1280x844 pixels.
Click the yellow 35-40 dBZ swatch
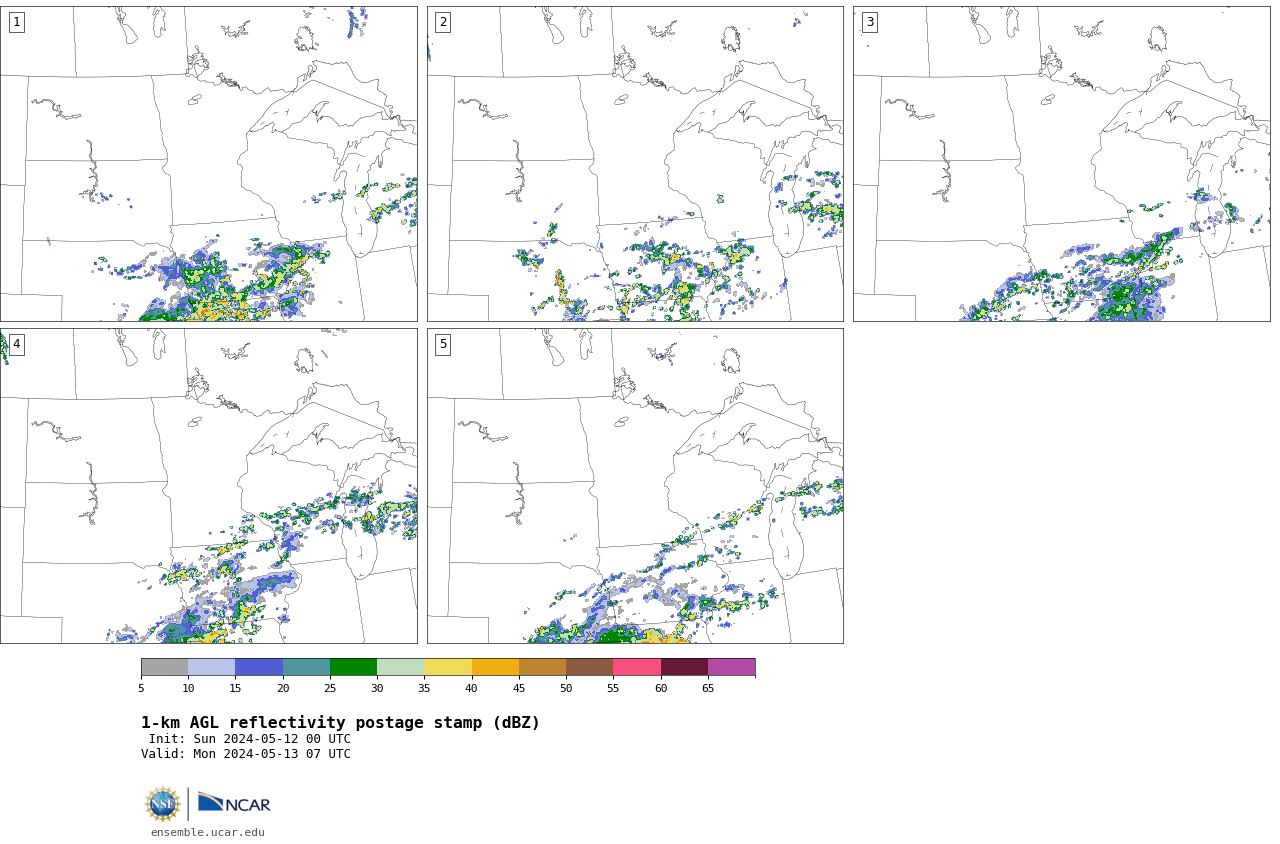click(x=448, y=667)
